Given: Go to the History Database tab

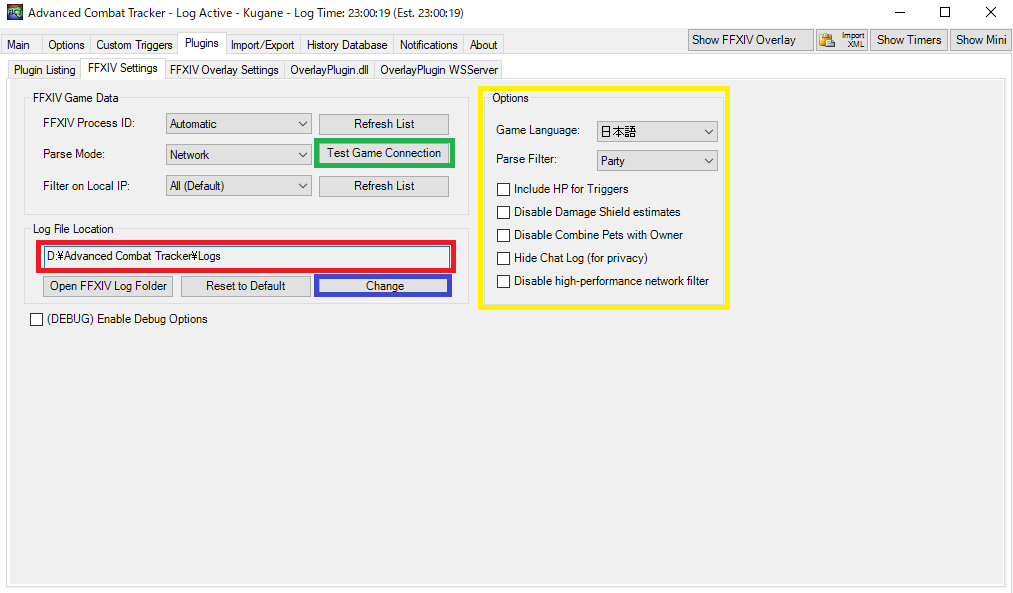Looking at the screenshot, I should tap(347, 45).
